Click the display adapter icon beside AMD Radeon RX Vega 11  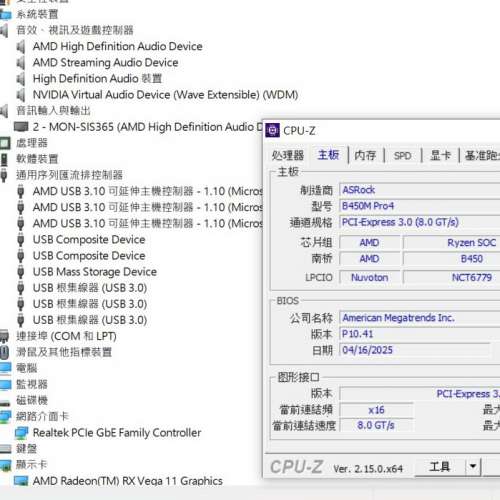pyautogui.click(x=21, y=481)
